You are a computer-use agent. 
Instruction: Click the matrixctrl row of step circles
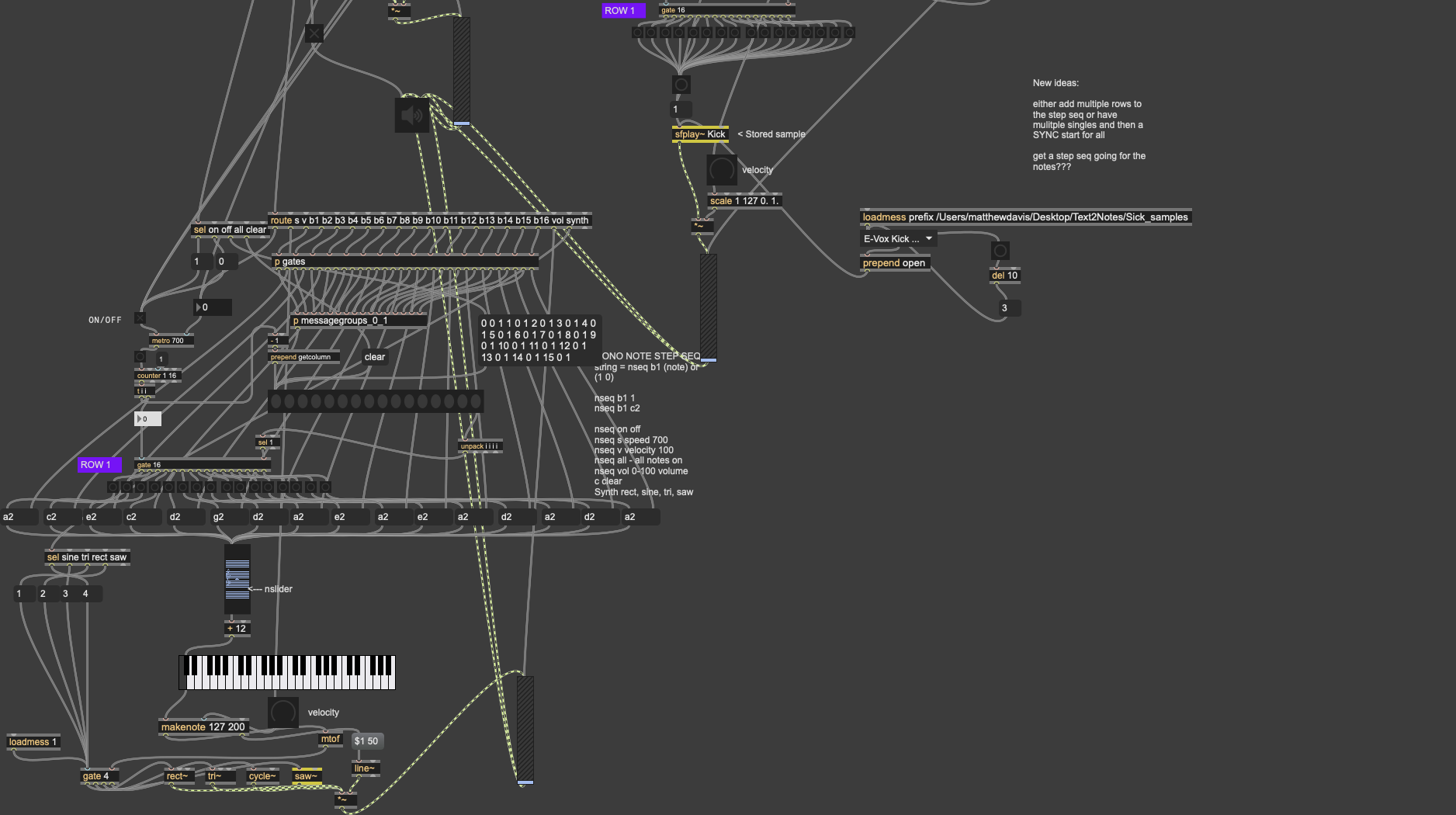(x=376, y=401)
